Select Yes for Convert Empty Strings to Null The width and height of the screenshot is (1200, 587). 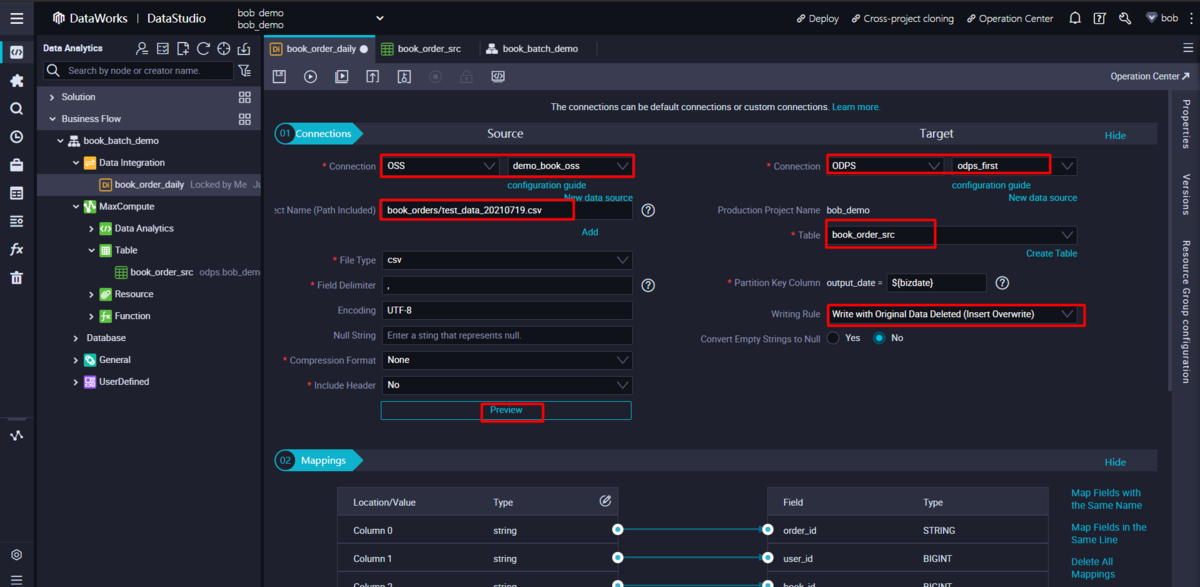tap(833, 338)
